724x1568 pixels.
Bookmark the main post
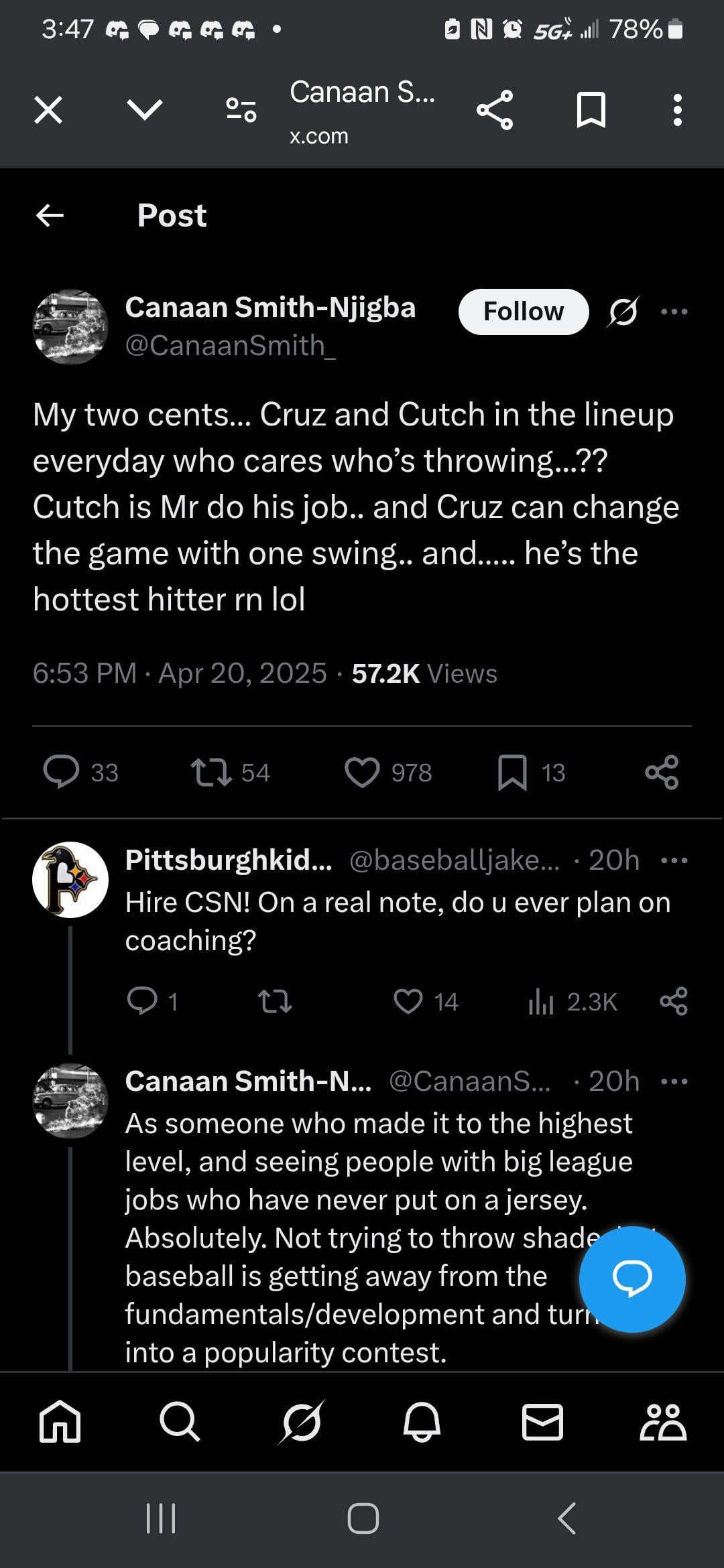pyautogui.click(x=512, y=772)
